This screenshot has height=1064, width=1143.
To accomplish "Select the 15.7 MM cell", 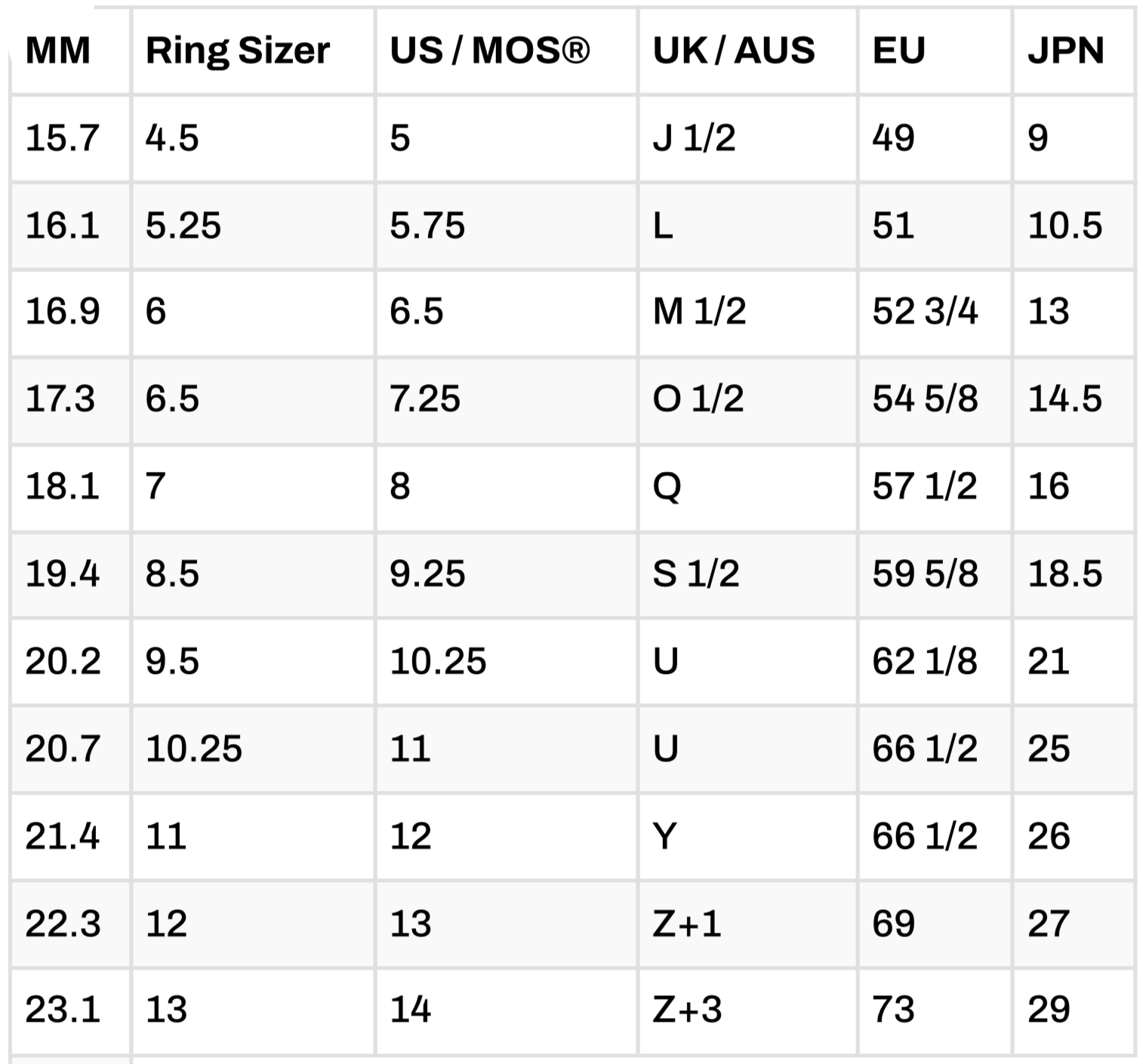I will pos(62,138).
